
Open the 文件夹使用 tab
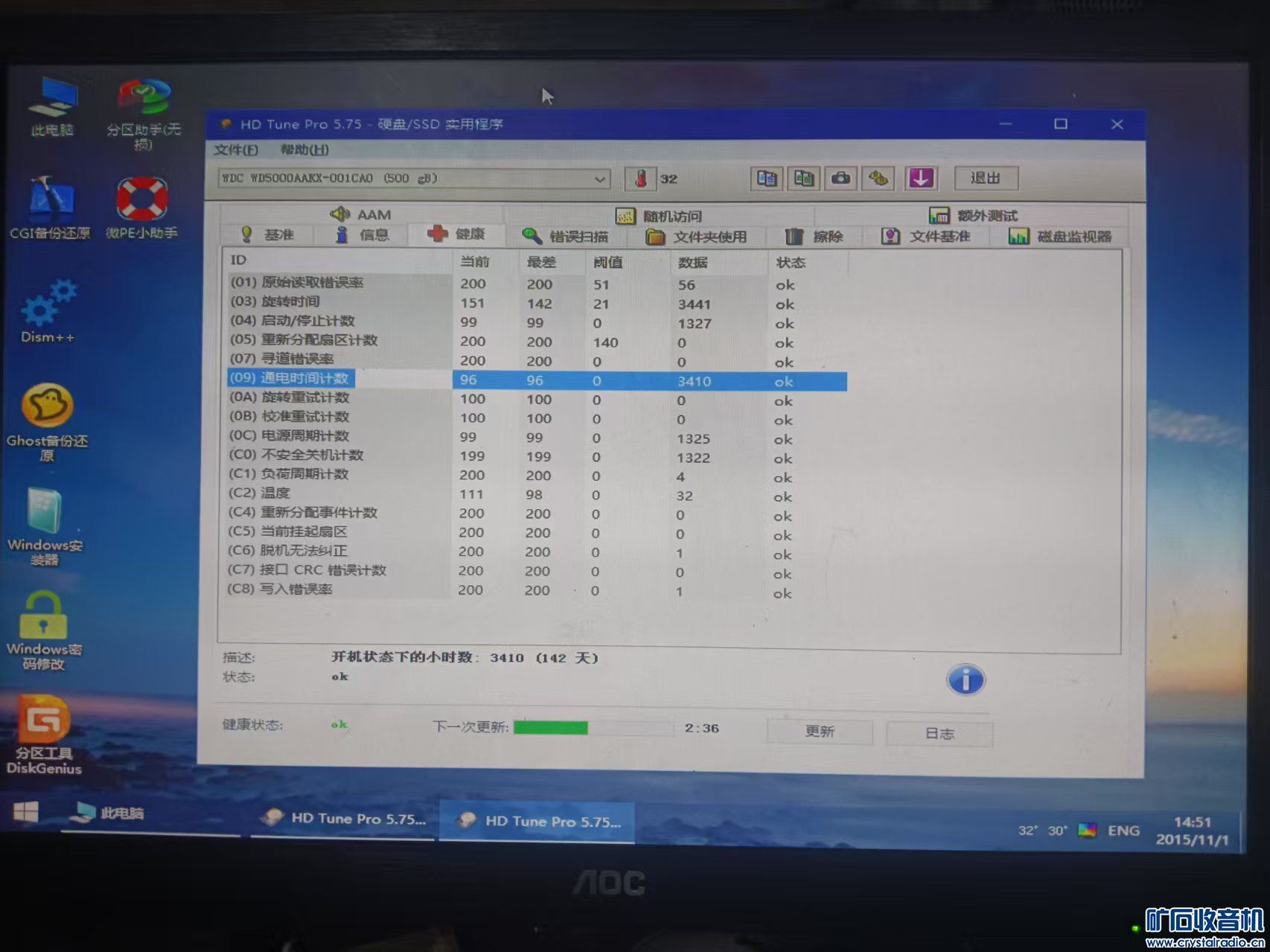click(696, 237)
